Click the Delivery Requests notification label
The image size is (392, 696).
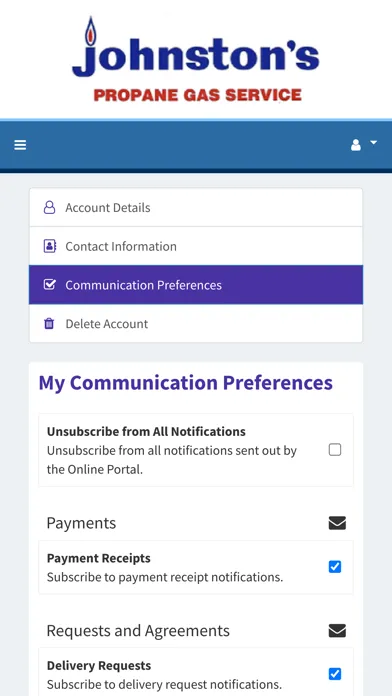pyautogui.click(x=99, y=665)
